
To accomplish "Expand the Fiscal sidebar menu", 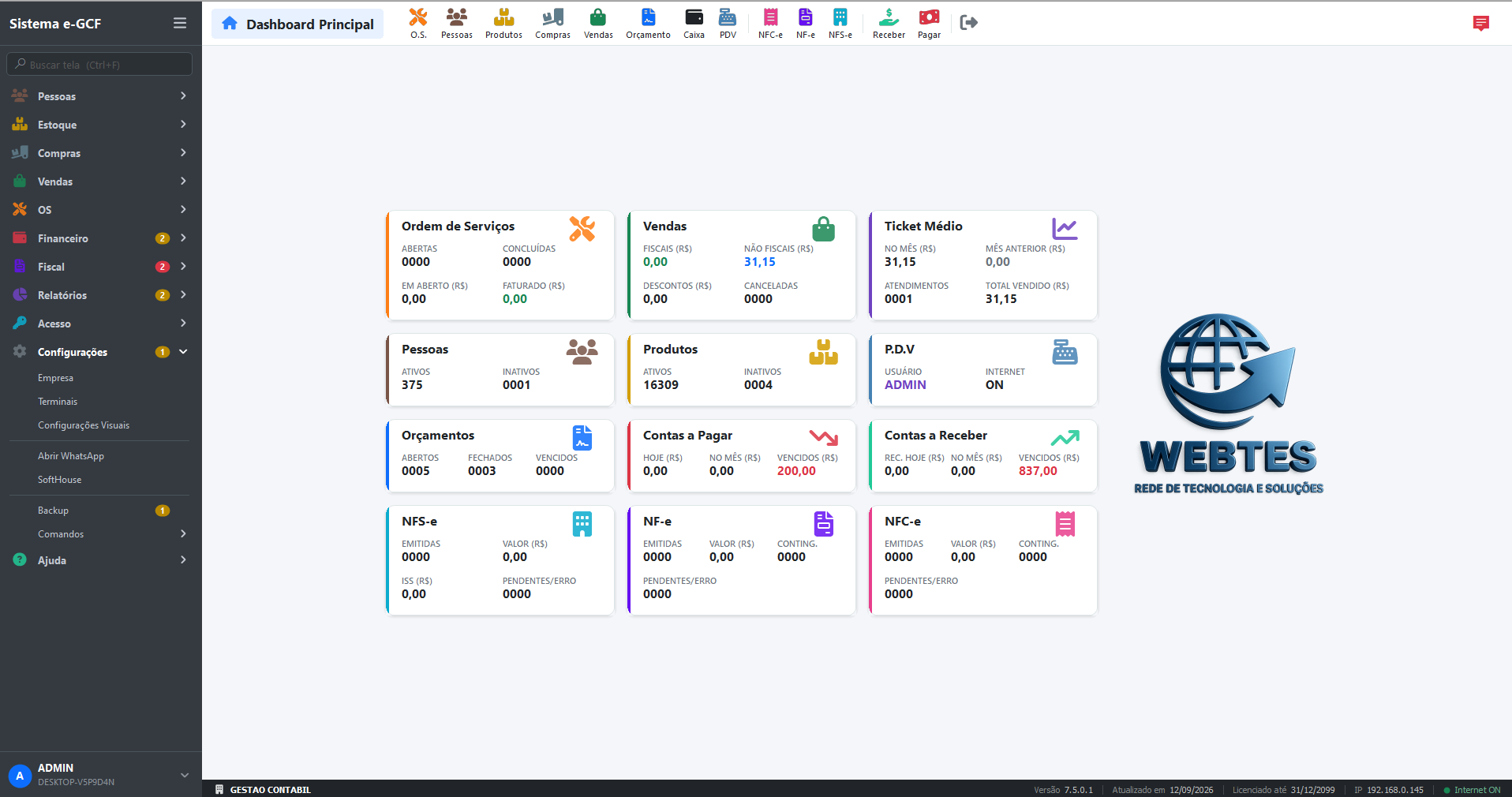I will click(101, 267).
